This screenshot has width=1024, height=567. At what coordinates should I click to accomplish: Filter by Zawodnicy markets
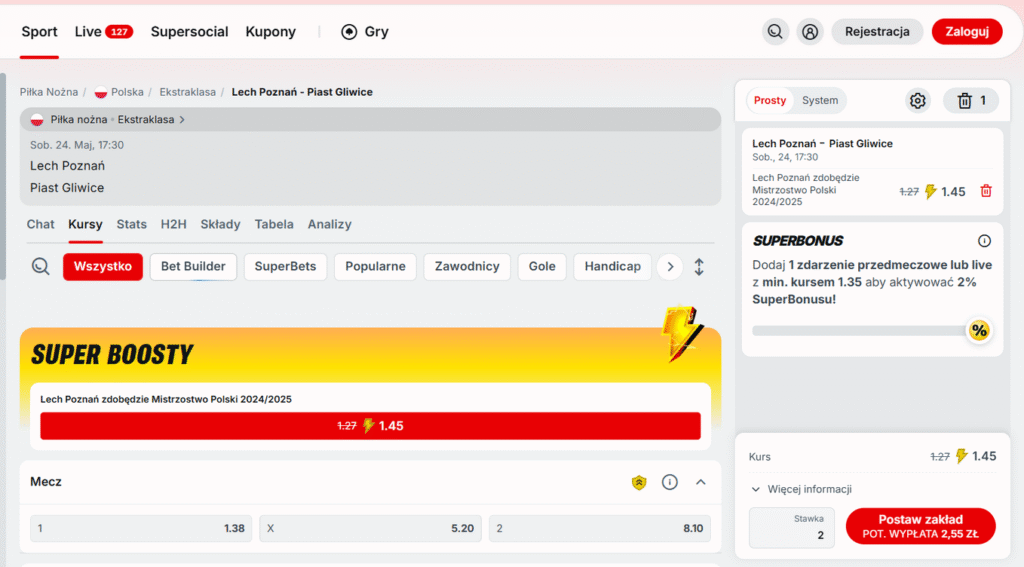click(467, 267)
